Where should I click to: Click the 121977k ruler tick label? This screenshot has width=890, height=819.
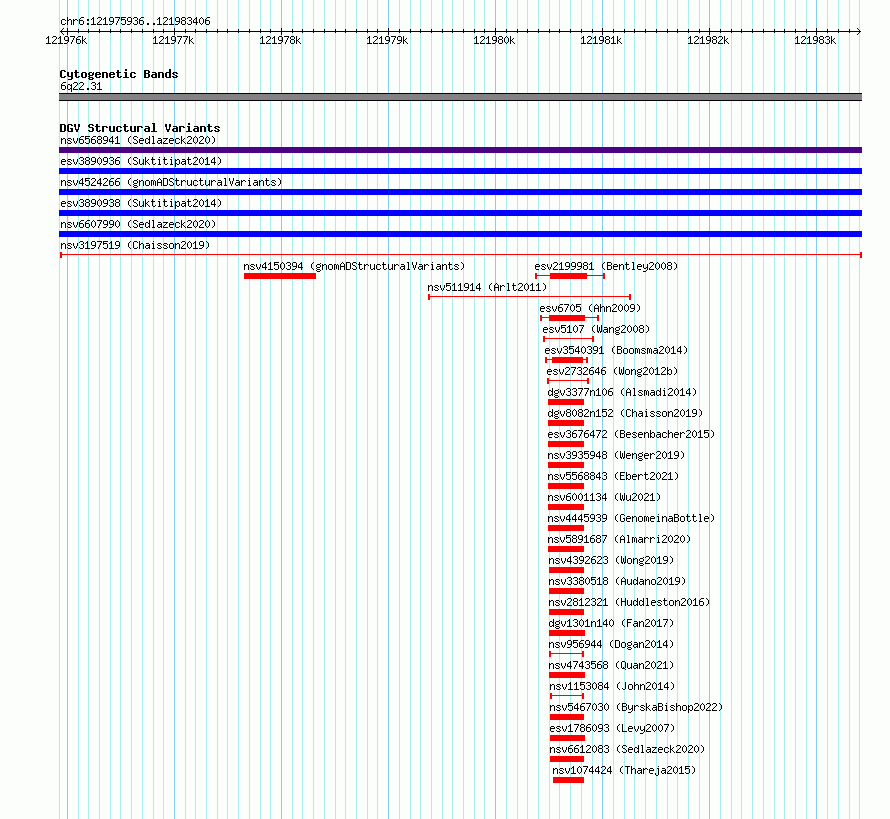point(174,40)
